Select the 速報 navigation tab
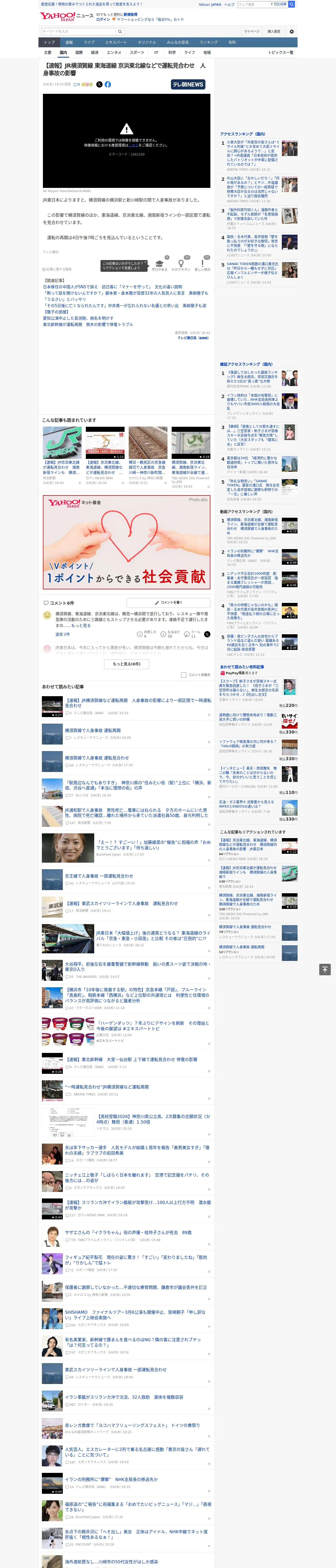336x1568 pixels. tap(69, 43)
